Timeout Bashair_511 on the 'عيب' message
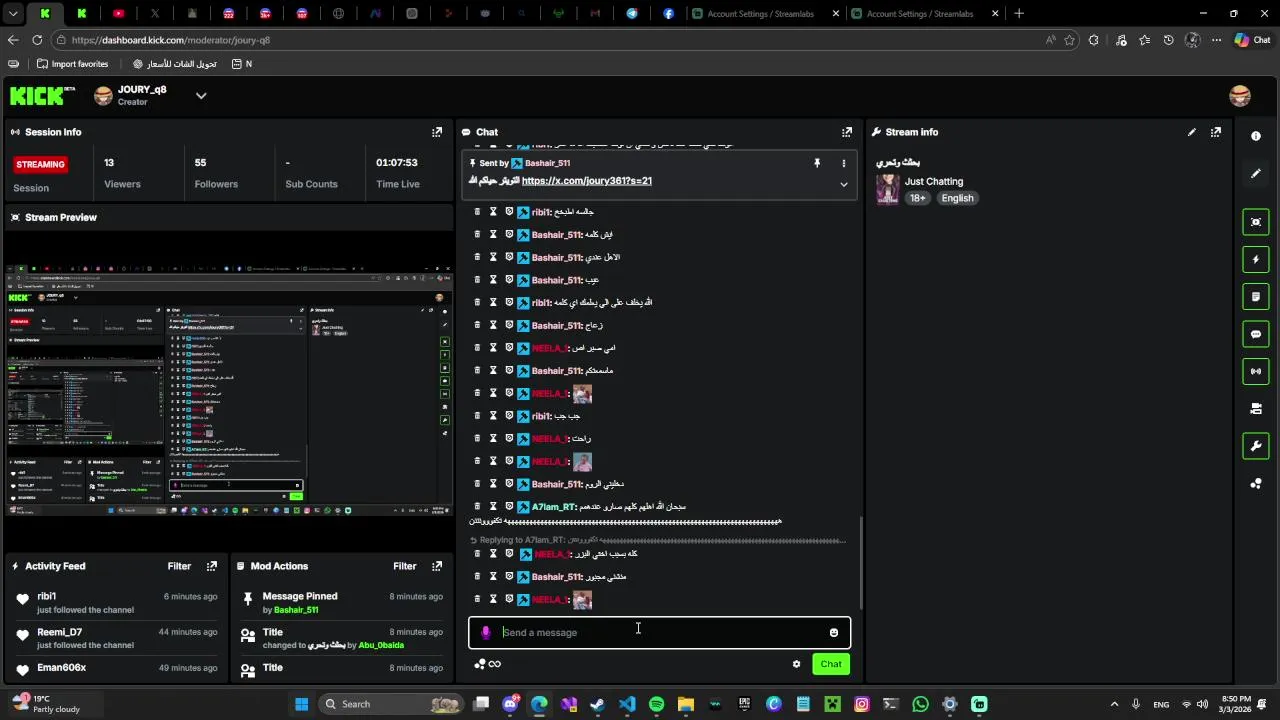Screen dimensions: 1280x720 (x=493, y=280)
